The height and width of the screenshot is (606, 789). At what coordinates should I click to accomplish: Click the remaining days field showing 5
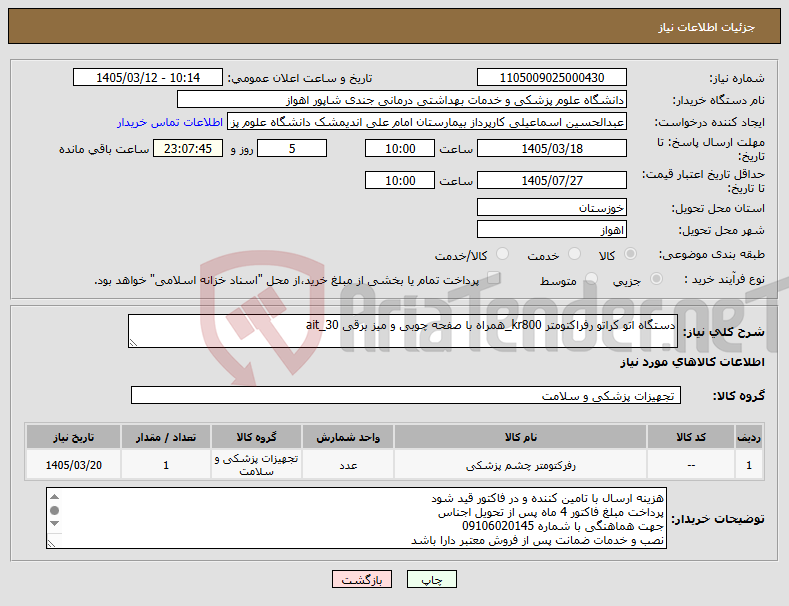tap(292, 148)
